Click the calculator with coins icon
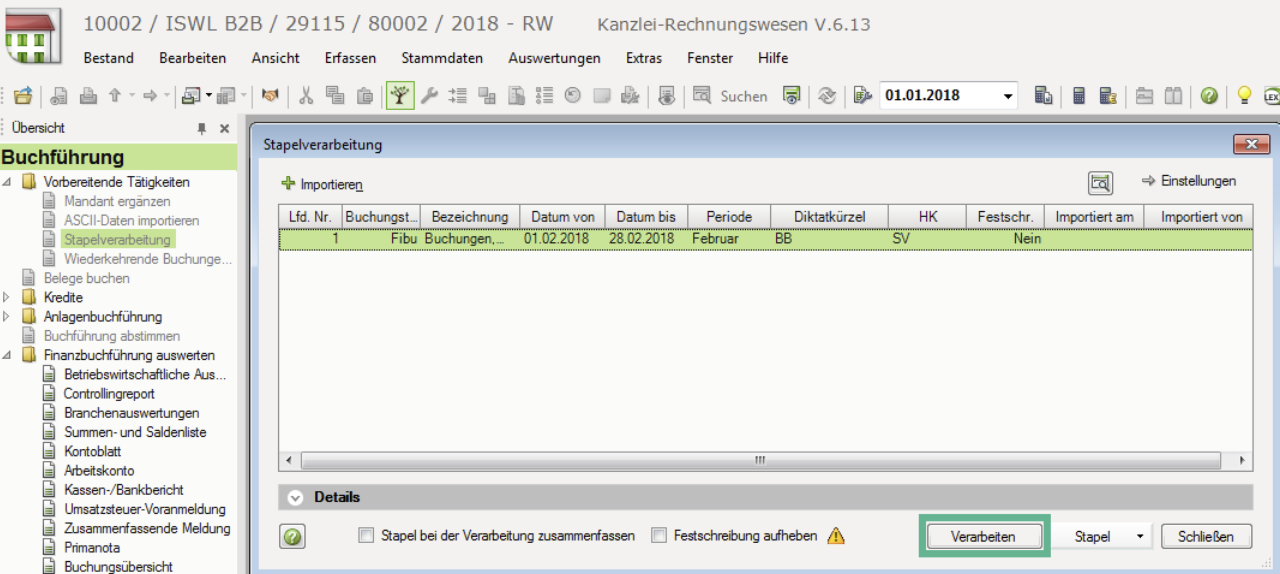This screenshot has width=1280, height=574. [x=1107, y=96]
